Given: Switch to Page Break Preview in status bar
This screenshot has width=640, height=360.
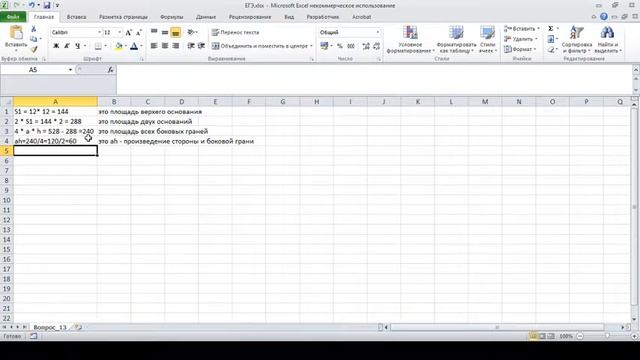Looking at the screenshot, I should pos(551,336).
